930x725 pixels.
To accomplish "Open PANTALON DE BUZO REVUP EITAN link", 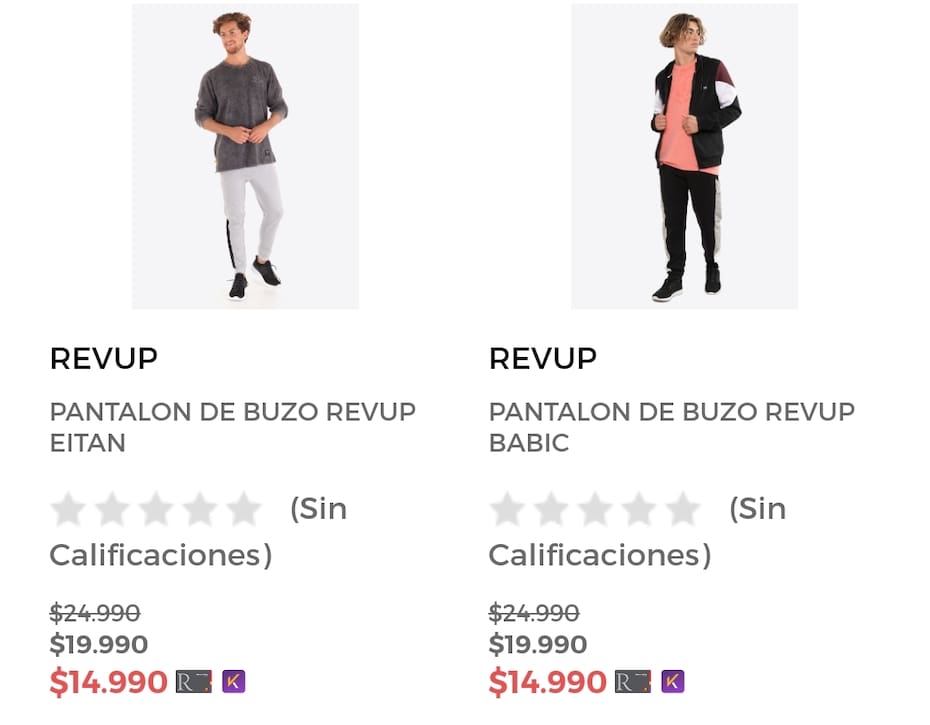I will click(232, 427).
